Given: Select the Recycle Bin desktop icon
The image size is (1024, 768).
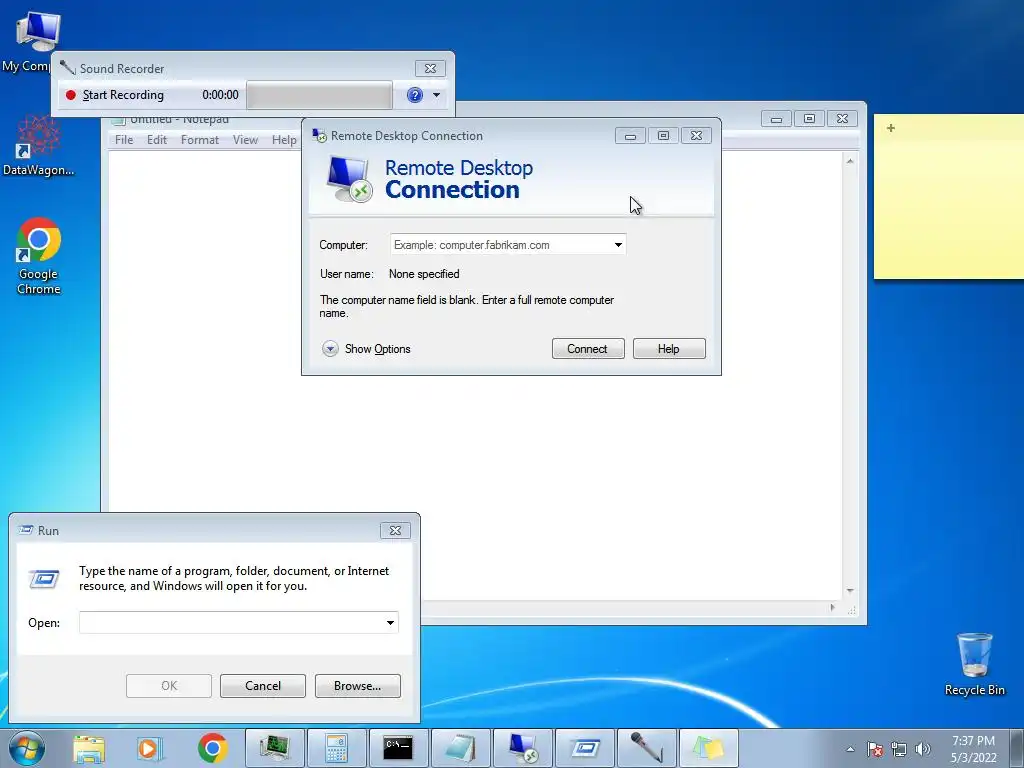Looking at the screenshot, I should click(974, 664).
